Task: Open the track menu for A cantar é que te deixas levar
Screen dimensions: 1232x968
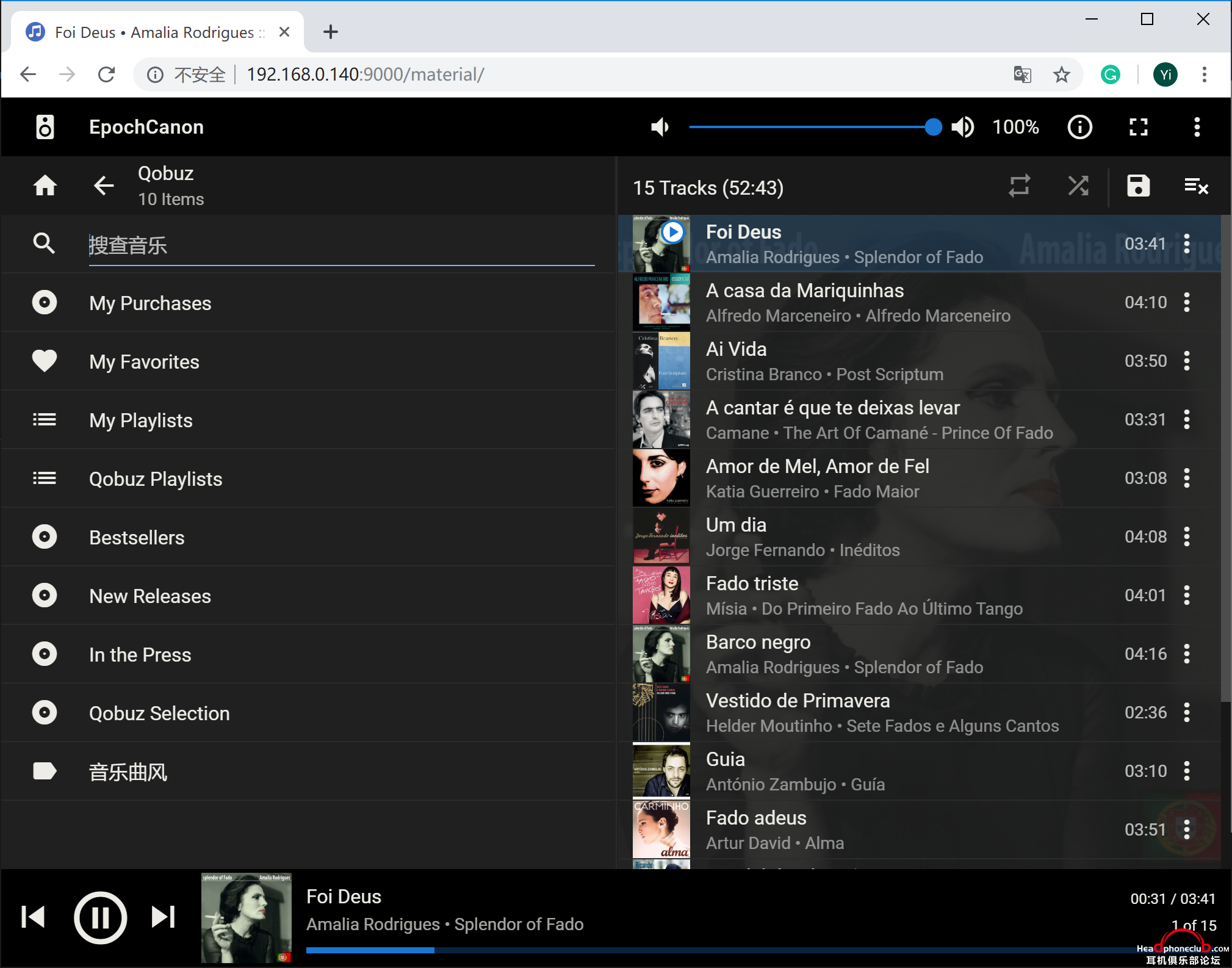Action: (x=1187, y=419)
